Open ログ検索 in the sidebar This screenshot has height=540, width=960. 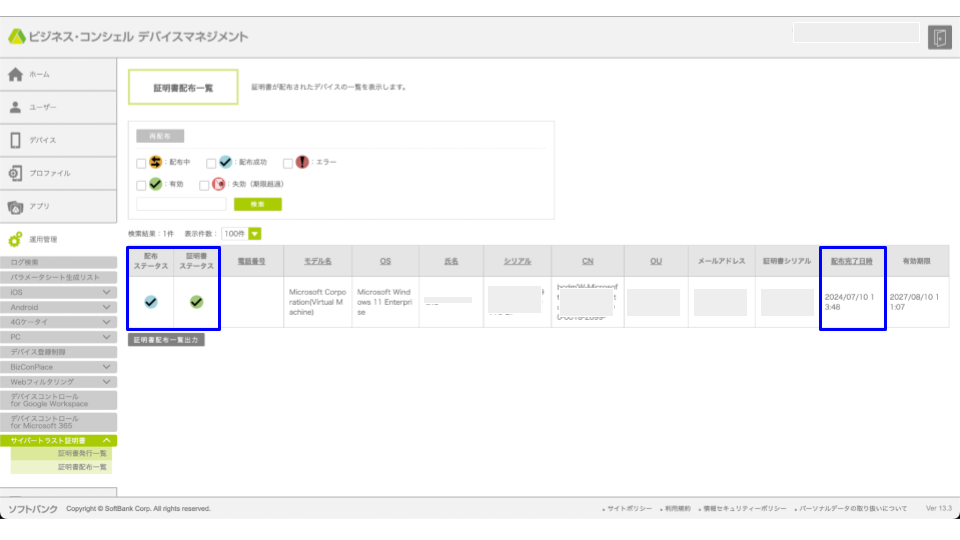pyautogui.click(x=58, y=262)
